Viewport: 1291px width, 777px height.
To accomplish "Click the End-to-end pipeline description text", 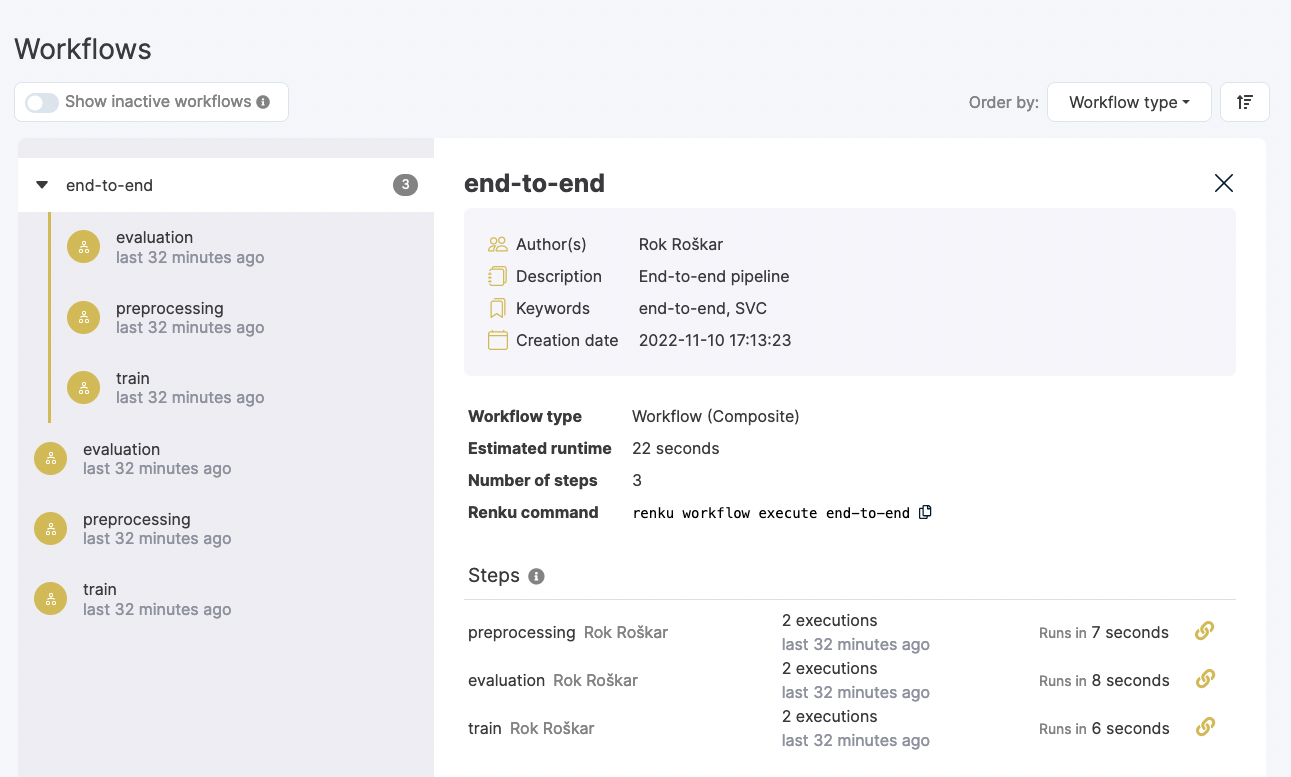I will click(714, 276).
